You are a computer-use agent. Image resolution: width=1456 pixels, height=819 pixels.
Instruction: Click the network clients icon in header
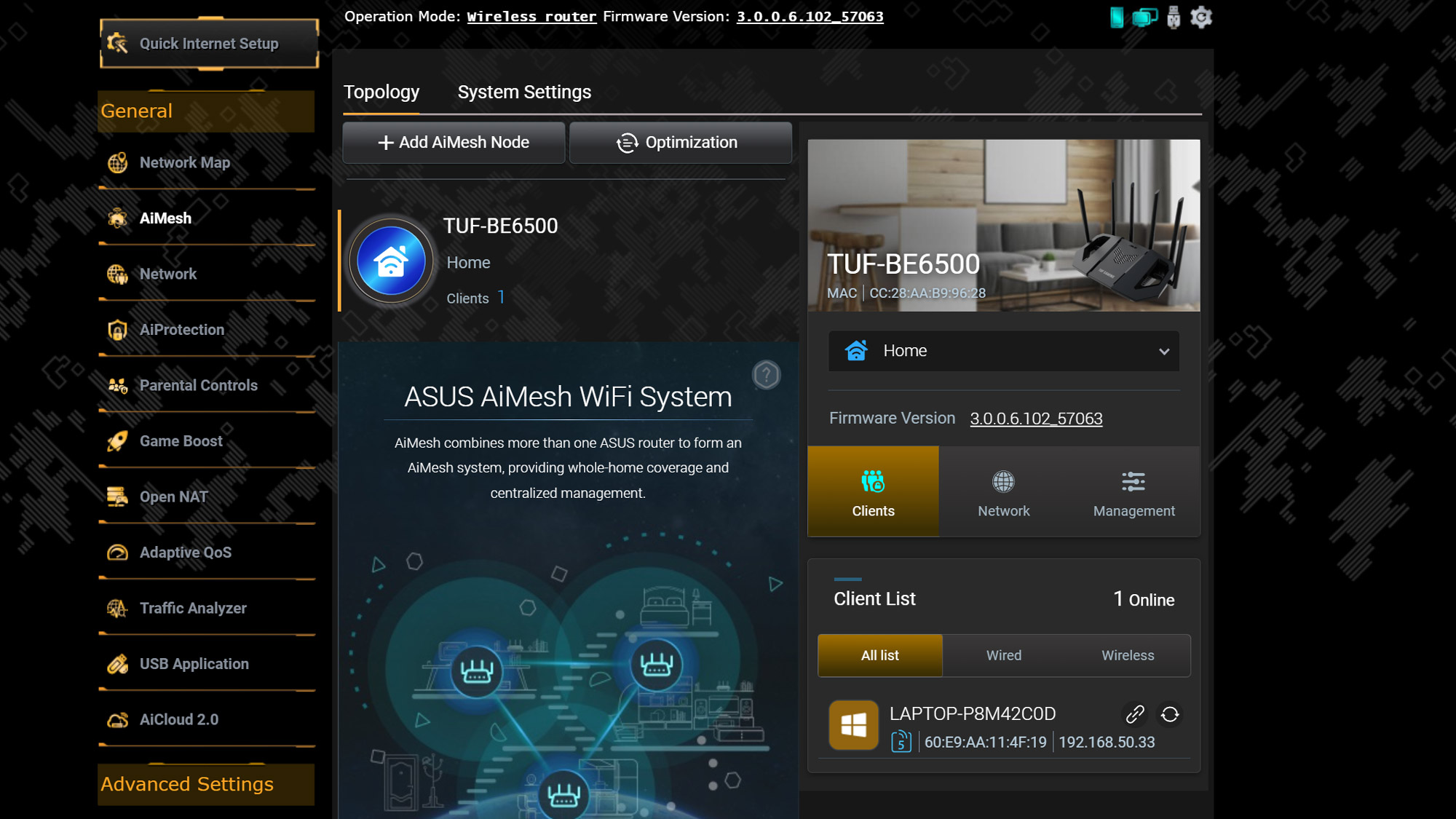coord(1144,17)
